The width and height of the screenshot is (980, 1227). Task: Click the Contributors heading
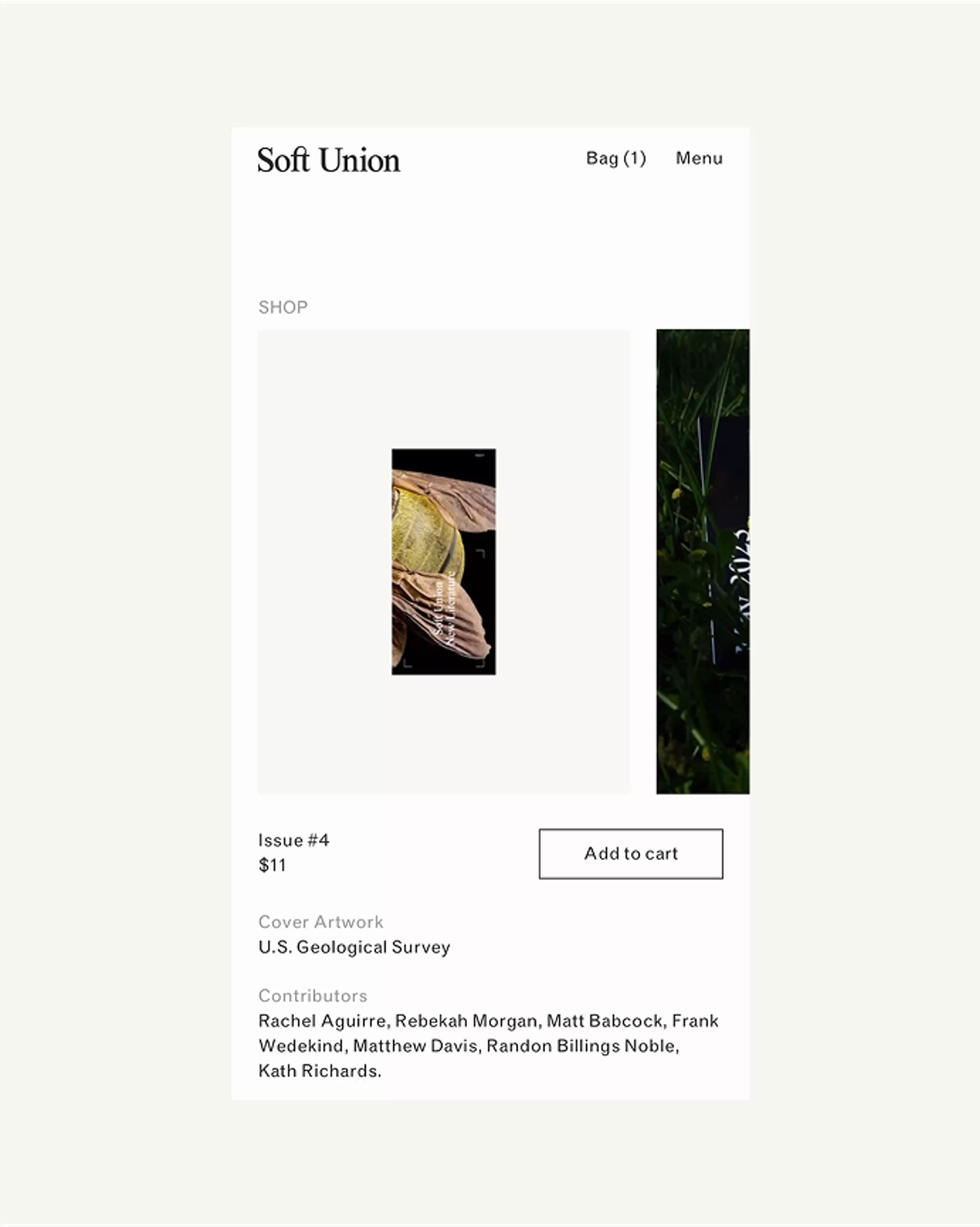(x=312, y=996)
